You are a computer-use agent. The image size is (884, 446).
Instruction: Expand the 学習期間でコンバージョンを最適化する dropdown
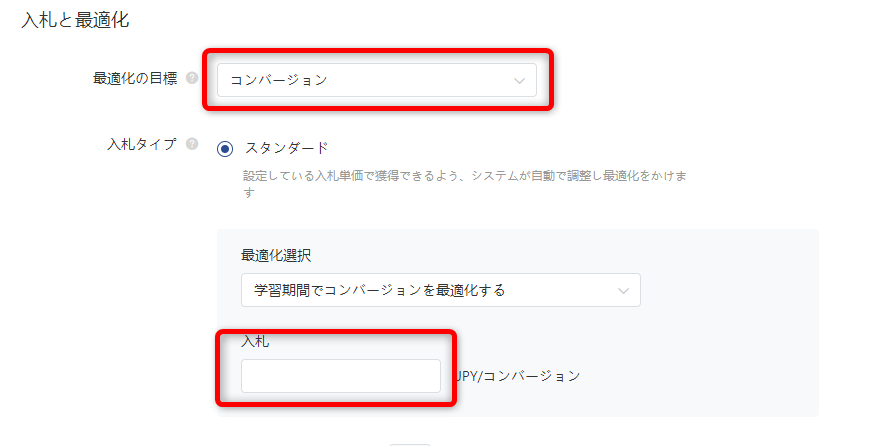pyautogui.click(x=440, y=291)
